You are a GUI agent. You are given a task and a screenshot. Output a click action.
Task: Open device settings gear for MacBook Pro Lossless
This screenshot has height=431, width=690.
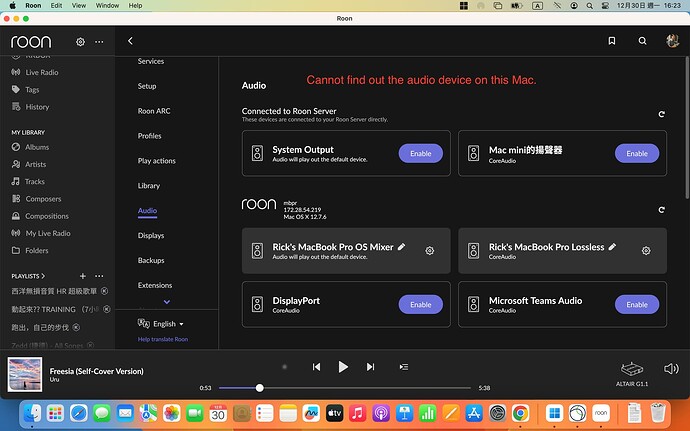click(x=646, y=250)
